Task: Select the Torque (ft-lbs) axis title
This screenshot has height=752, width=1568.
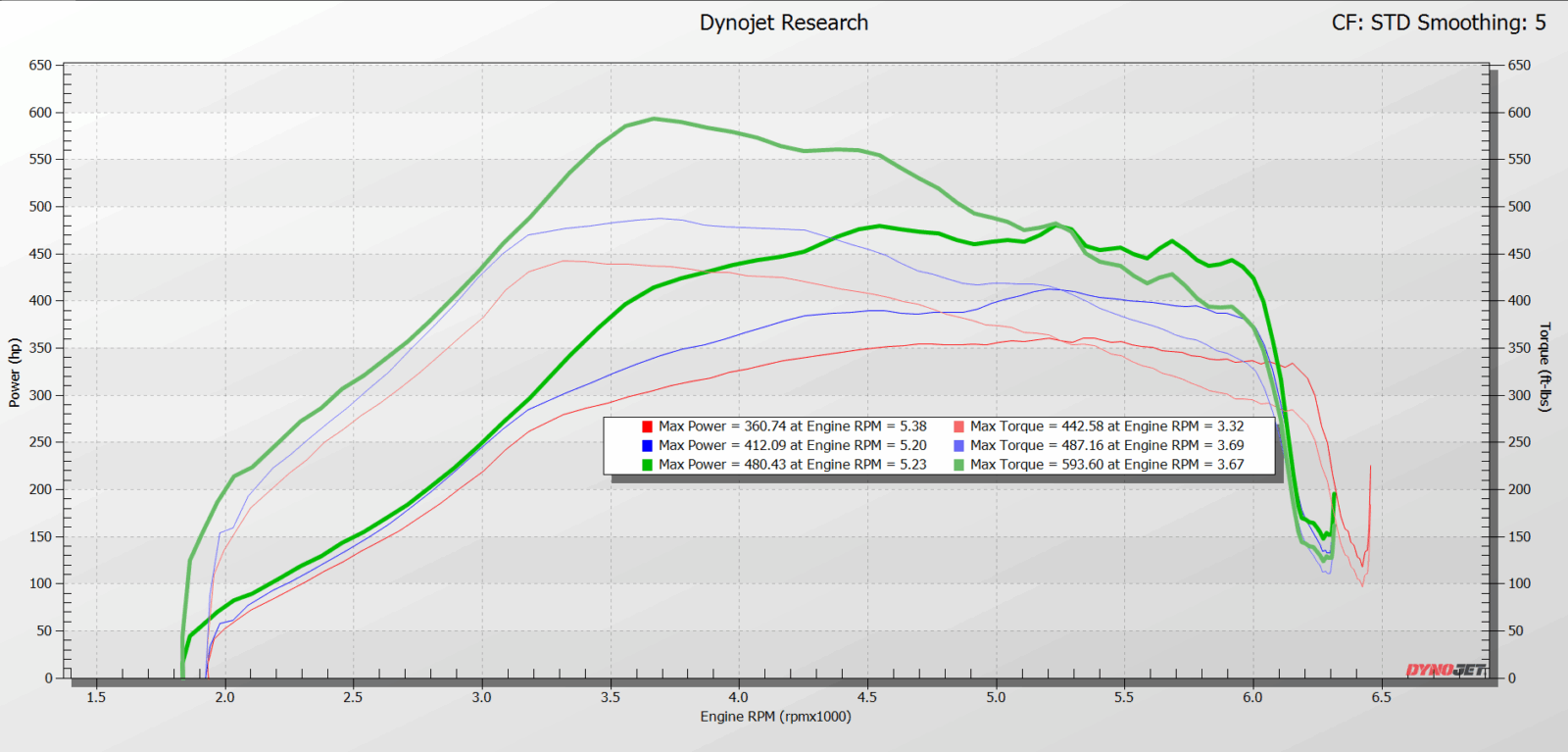Action: click(1545, 367)
